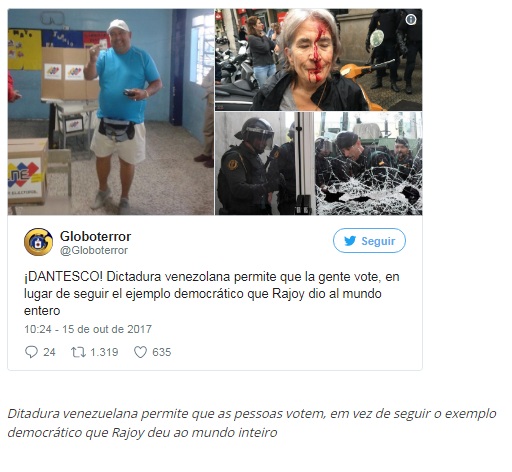The width and height of the screenshot is (512, 472).
Task: Click the 1.319 retweets count
Action: 104,352
